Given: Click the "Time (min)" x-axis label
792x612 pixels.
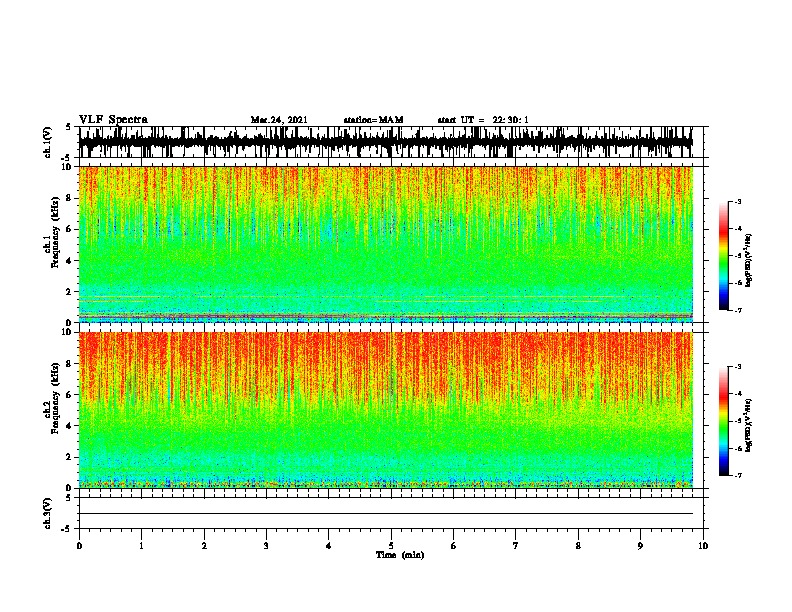Looking at the screenshot, I should pyautogui.click(x=400, y=555).
